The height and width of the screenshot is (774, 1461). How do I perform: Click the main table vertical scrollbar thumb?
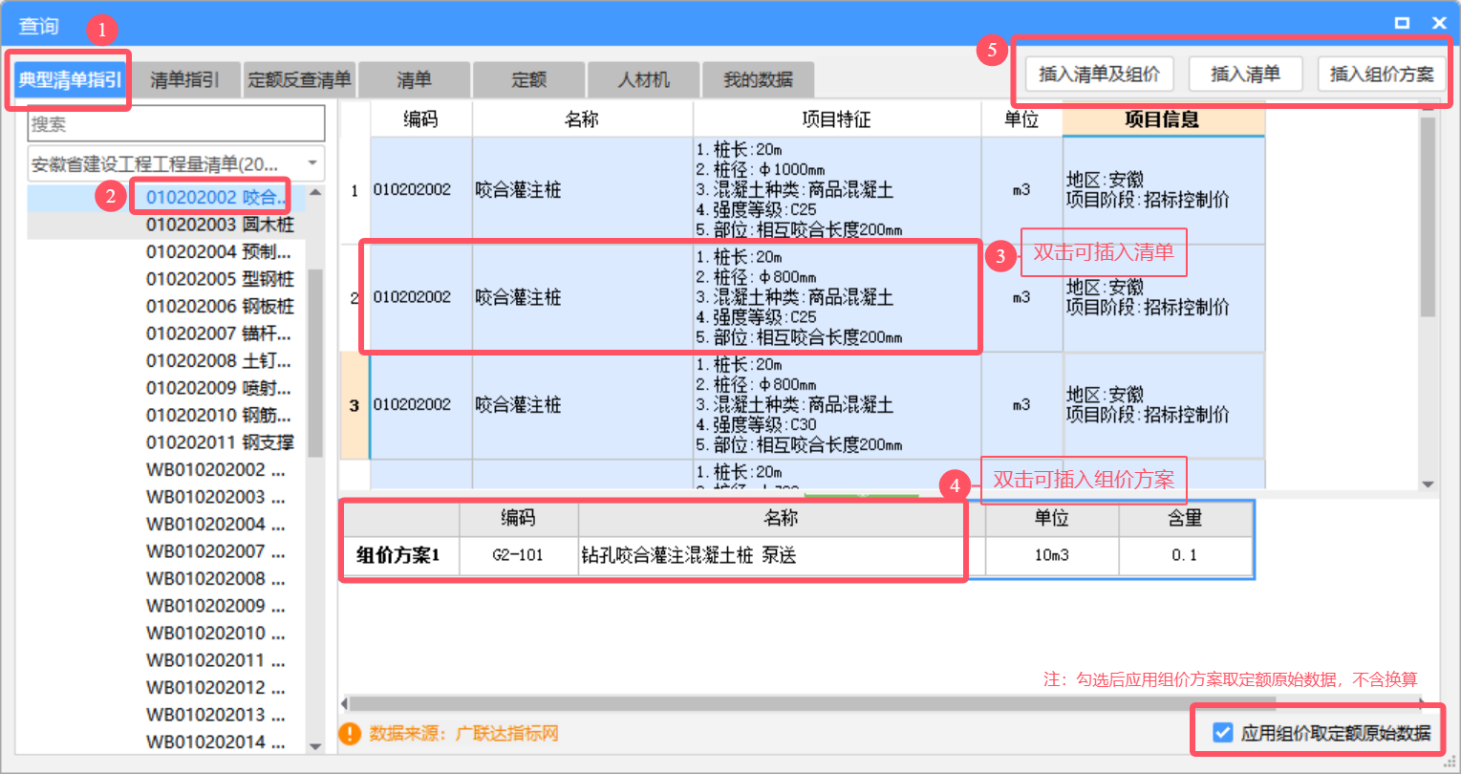tap(1428, 216)
